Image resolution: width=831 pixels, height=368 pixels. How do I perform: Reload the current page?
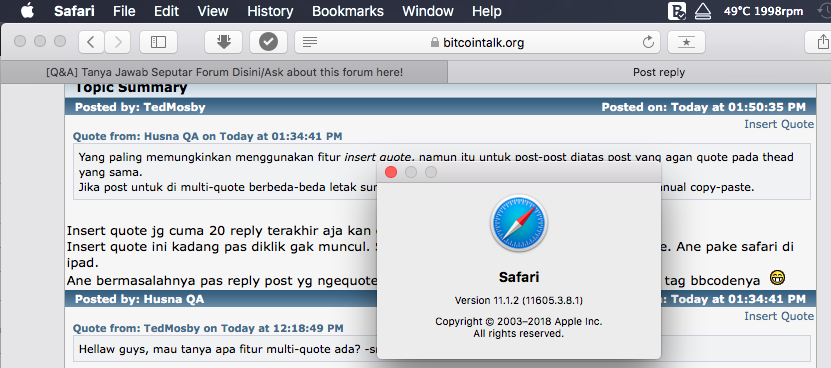coord(648,42)
